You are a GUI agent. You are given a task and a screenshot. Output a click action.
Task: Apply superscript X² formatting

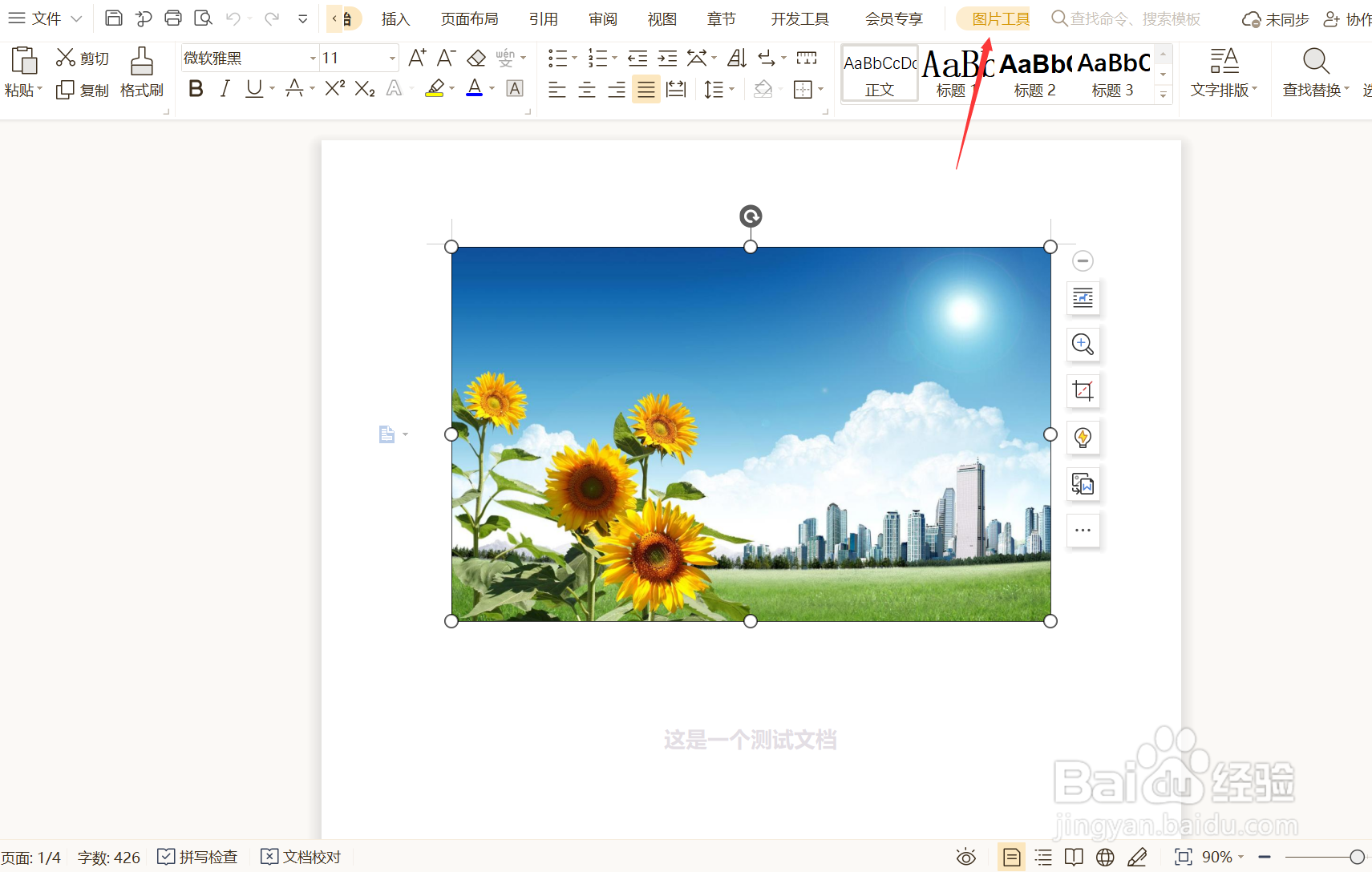coord(334,89)
